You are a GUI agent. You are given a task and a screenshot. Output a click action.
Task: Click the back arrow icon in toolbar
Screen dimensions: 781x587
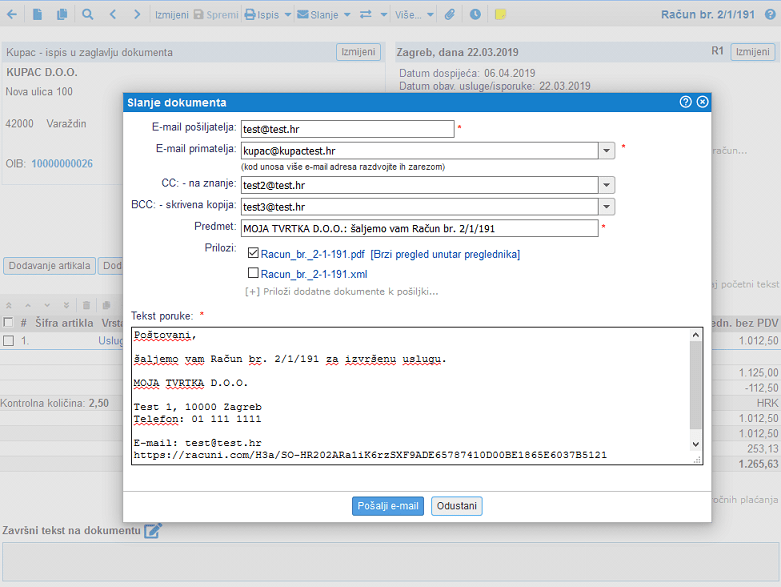(13, 15)
